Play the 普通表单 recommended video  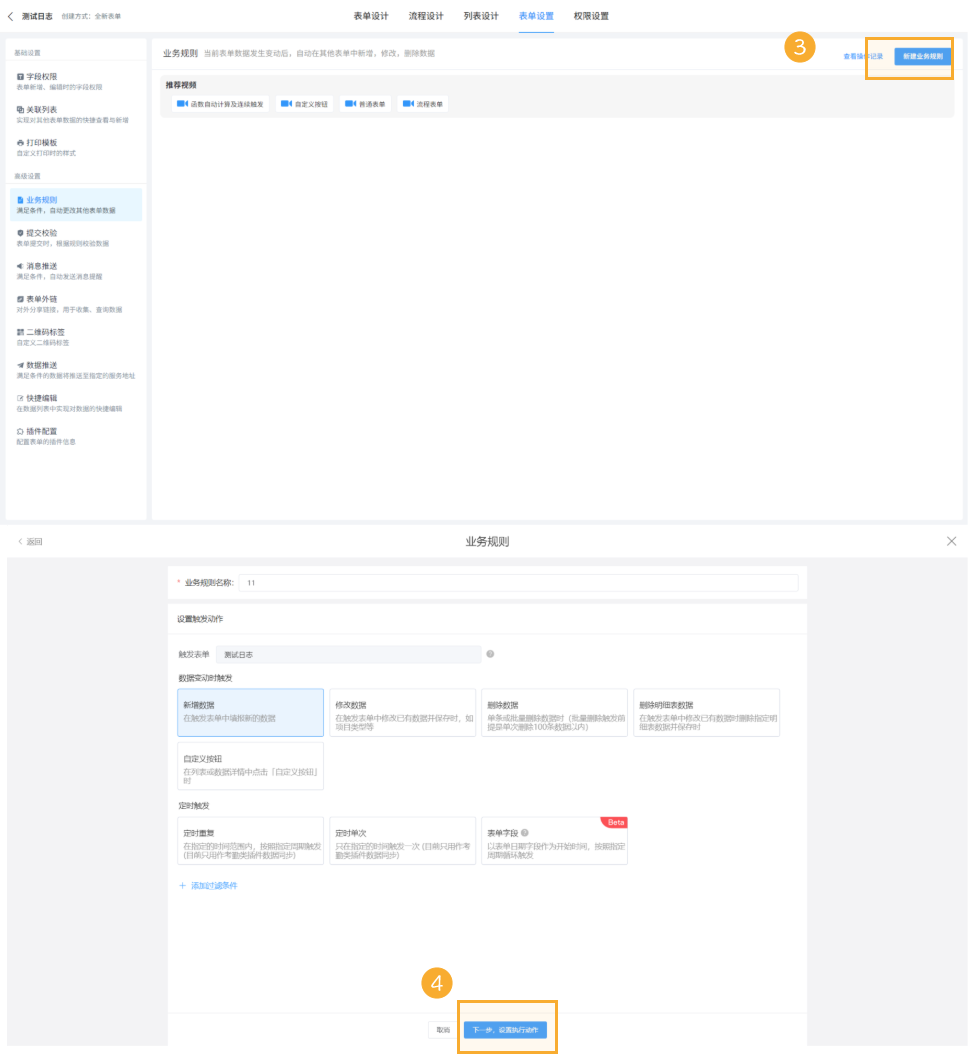pyautogui.click(x=365, y=104)
